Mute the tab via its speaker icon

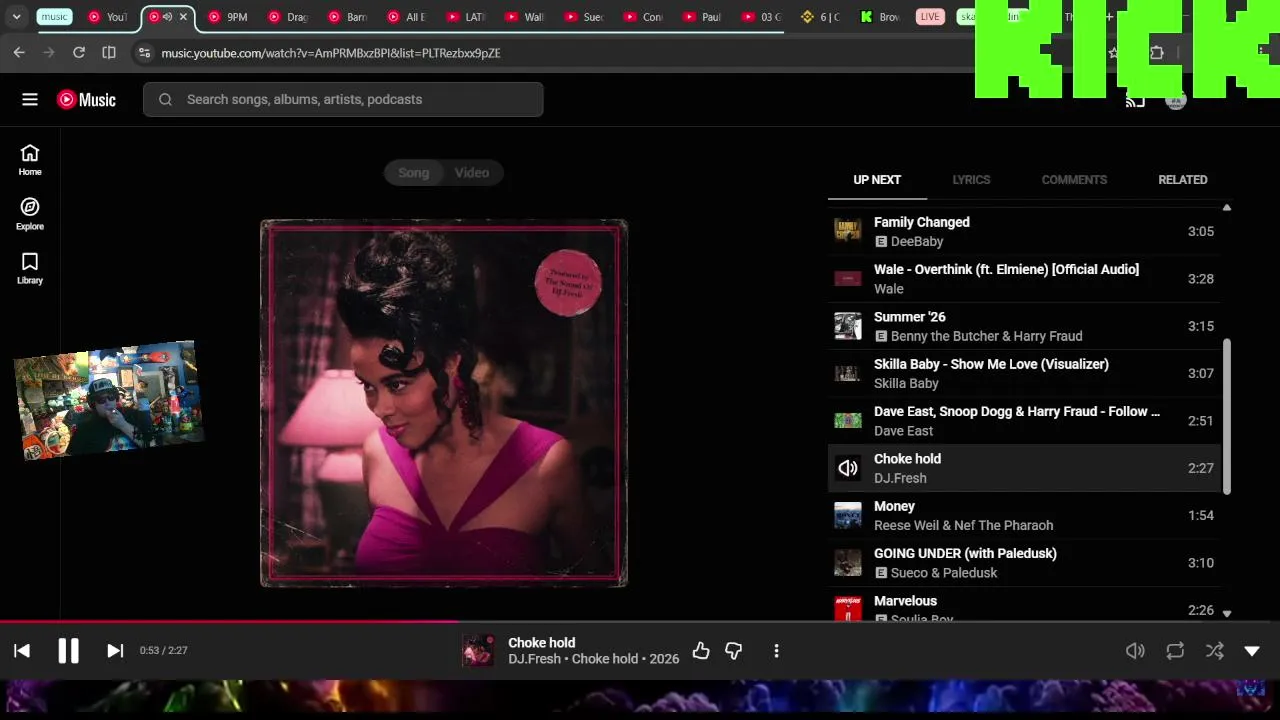(167, 17)
